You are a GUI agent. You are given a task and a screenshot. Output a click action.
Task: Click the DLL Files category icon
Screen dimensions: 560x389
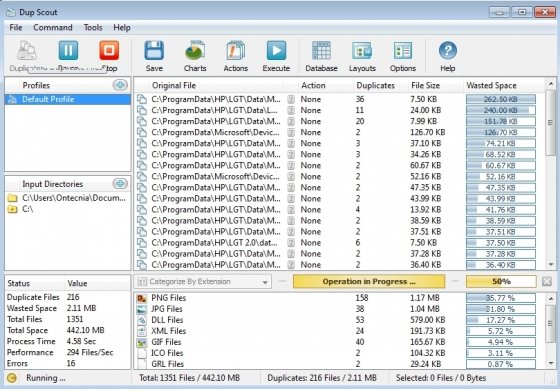pos(142,320)
